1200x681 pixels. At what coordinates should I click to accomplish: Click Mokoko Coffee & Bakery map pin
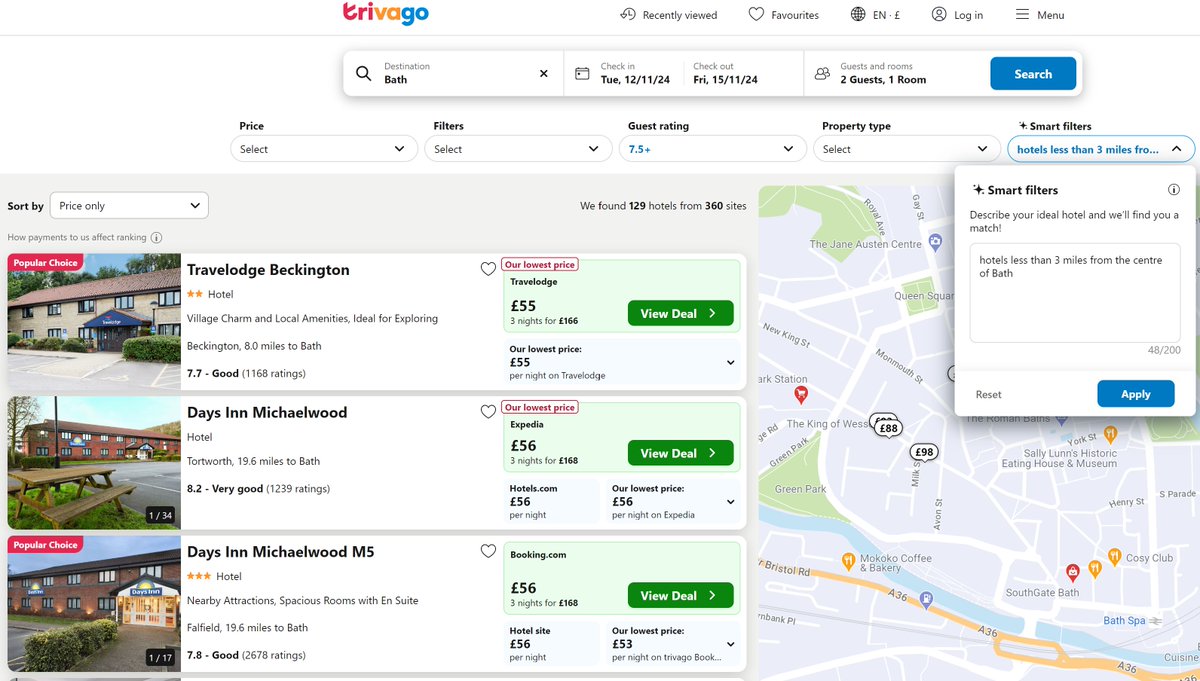[849, 560]
